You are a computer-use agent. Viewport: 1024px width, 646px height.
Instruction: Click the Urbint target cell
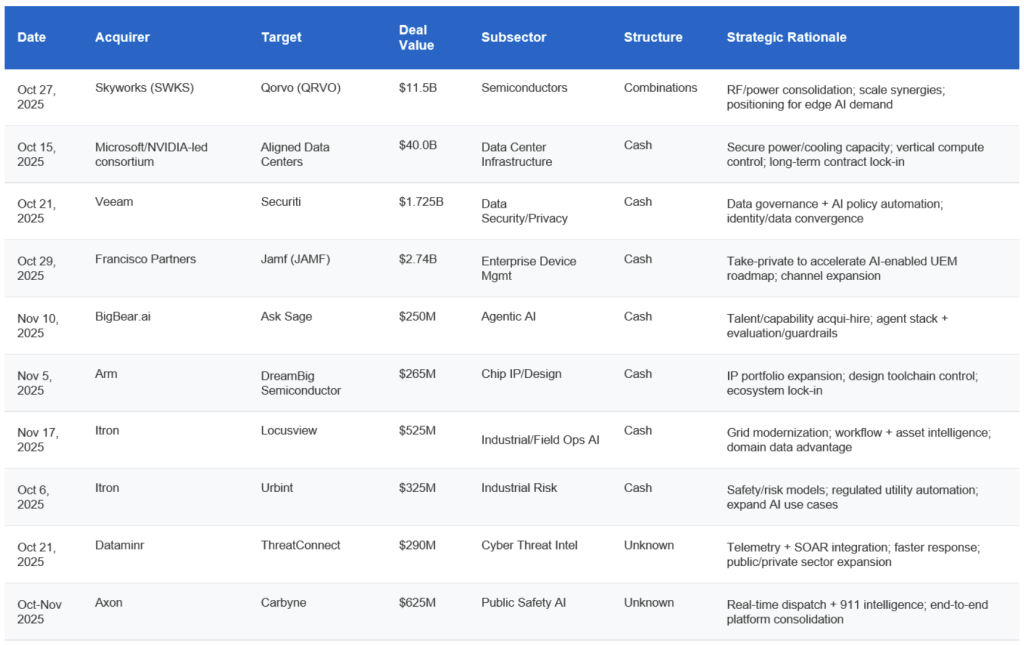tap(277, 488)
